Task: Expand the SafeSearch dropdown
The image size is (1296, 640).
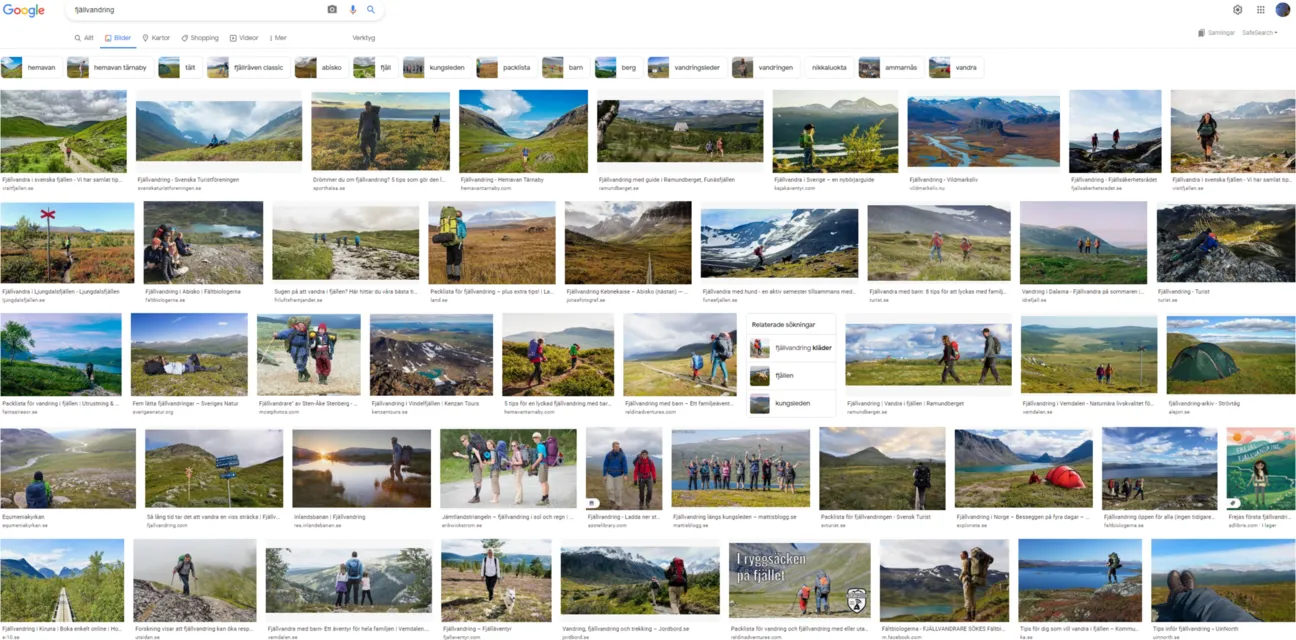Action: click(1259, 33)
